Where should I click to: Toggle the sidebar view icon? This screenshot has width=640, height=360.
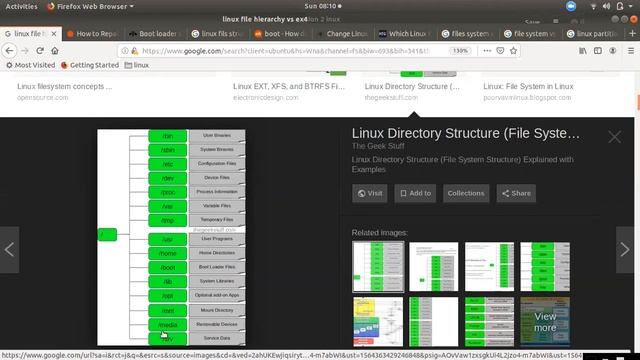[x=598, y=51]
